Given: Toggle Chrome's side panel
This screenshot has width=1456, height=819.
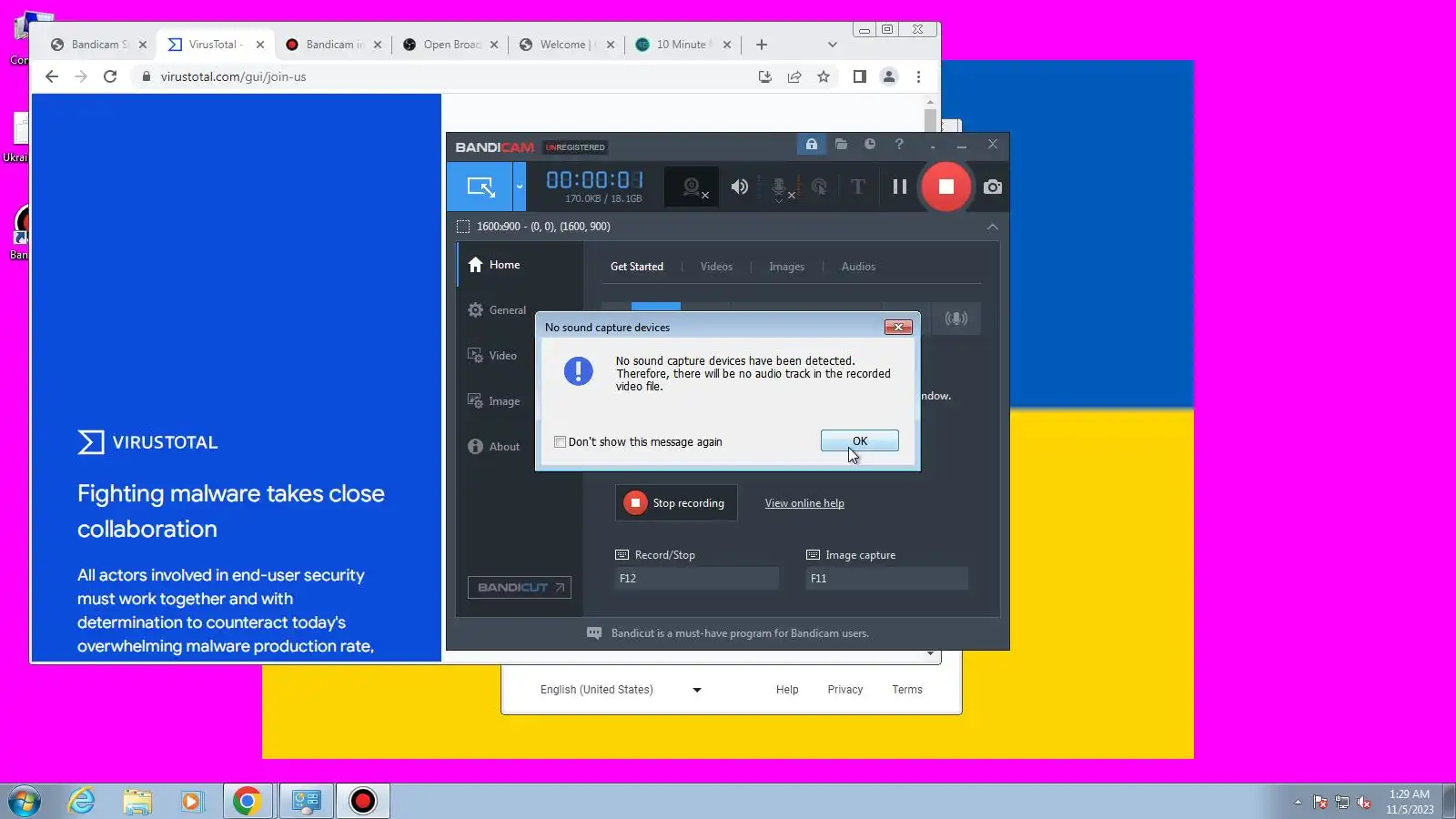Looking at the screenshot, I should [859, 77].
